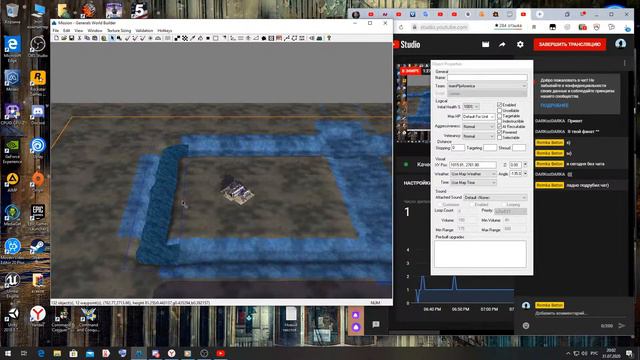Open the Weather dropdown
This screenshot has height=360, width=640.
click(x=473, y=174)
